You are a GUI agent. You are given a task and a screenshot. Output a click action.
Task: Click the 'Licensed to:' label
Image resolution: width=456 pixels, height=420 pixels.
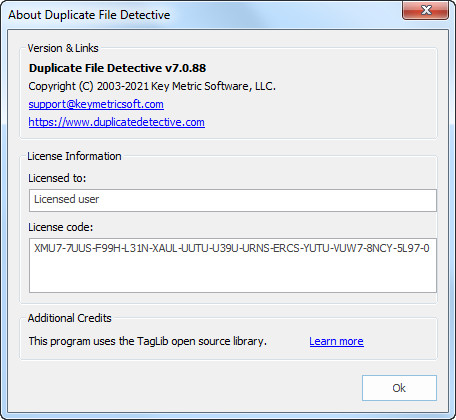click(57, 178)
